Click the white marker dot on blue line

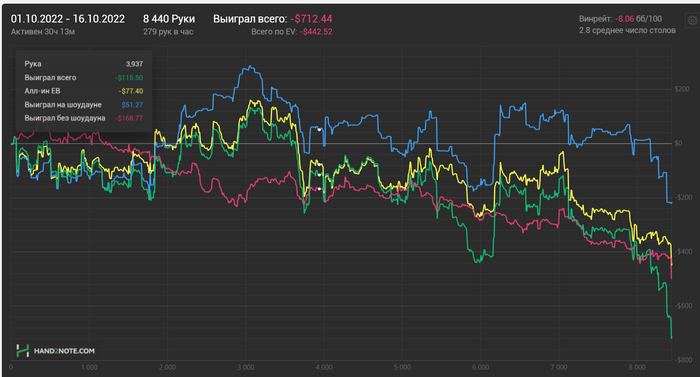click(x=319, y=130)
